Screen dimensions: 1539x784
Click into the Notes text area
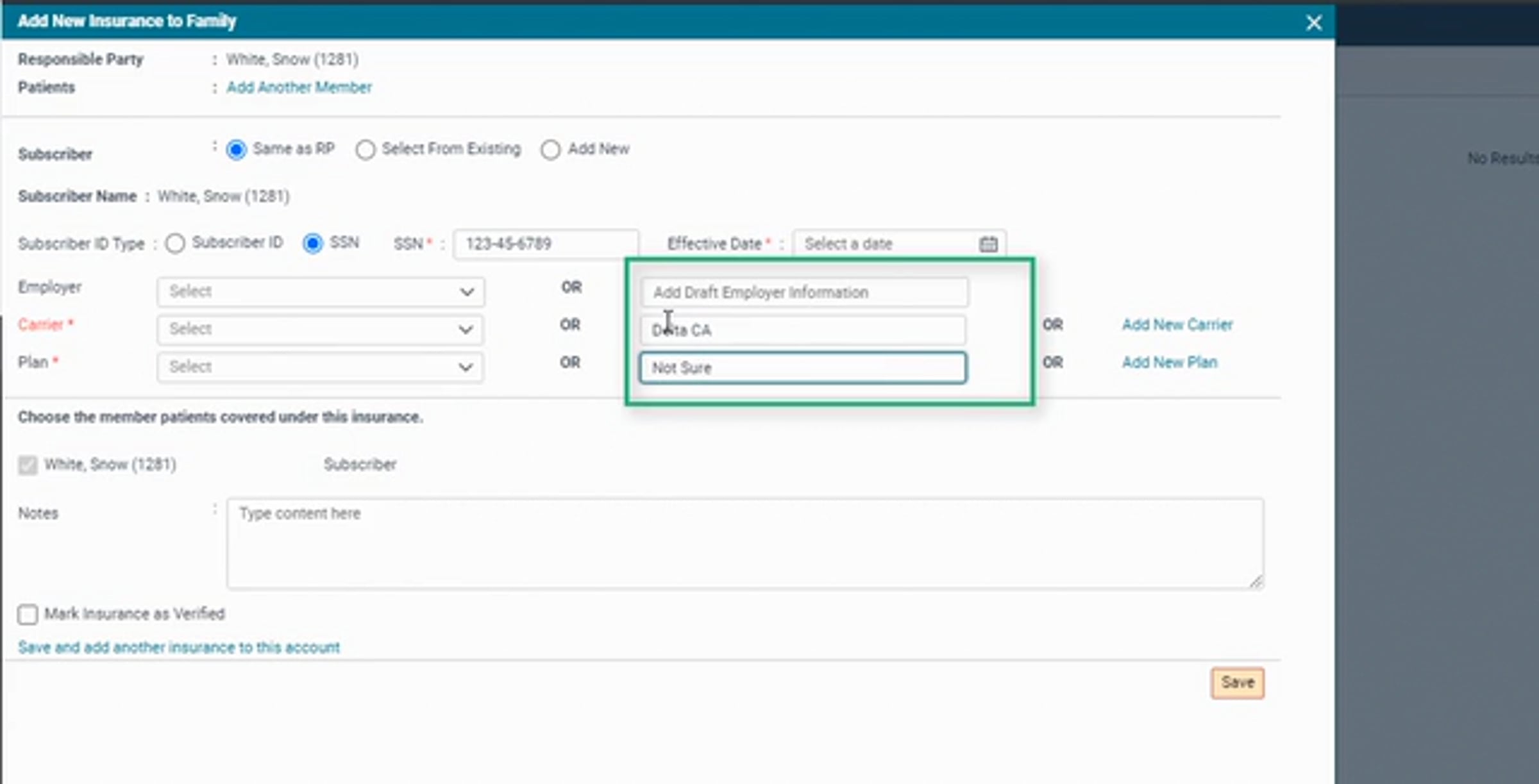point(744,544)
